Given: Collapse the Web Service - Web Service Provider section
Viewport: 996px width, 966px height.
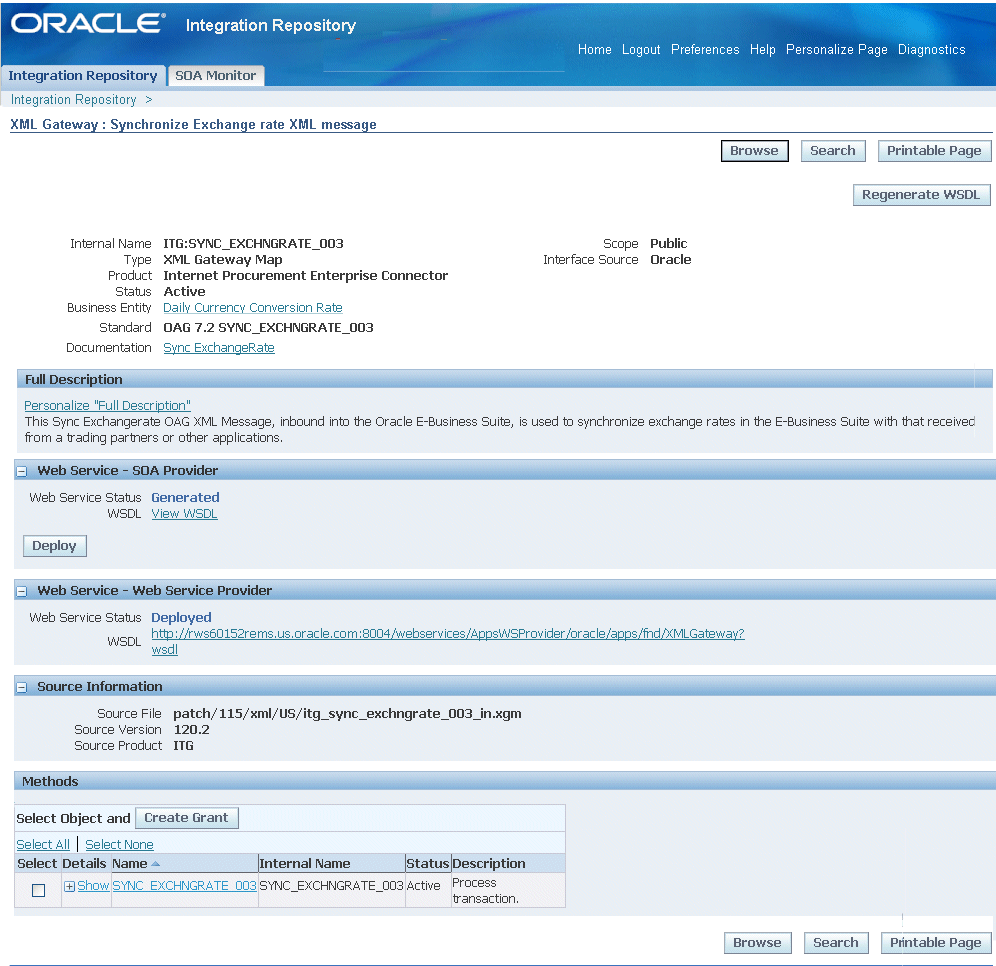Looking at the screenshot, I should point(22,592).
